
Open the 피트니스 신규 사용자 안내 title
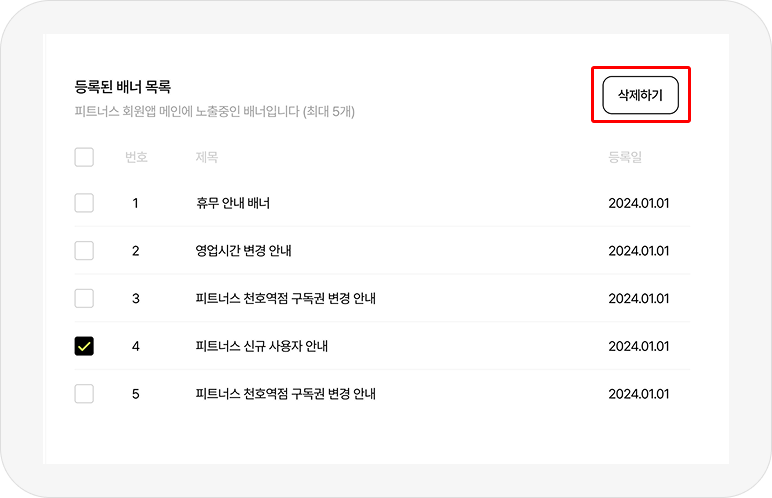pyautogui.click(x=262, y=346)
